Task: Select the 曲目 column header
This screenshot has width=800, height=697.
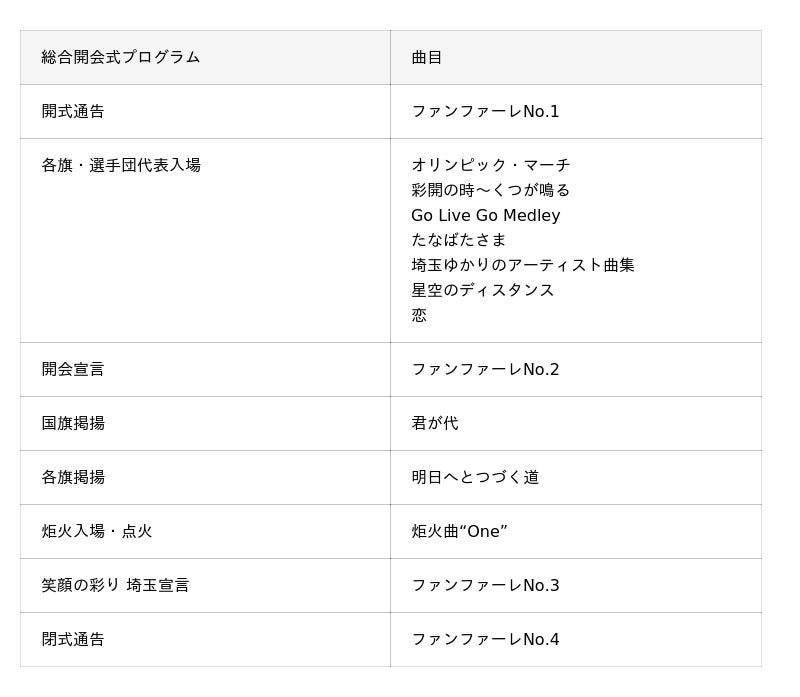Action: click(576, 57)
